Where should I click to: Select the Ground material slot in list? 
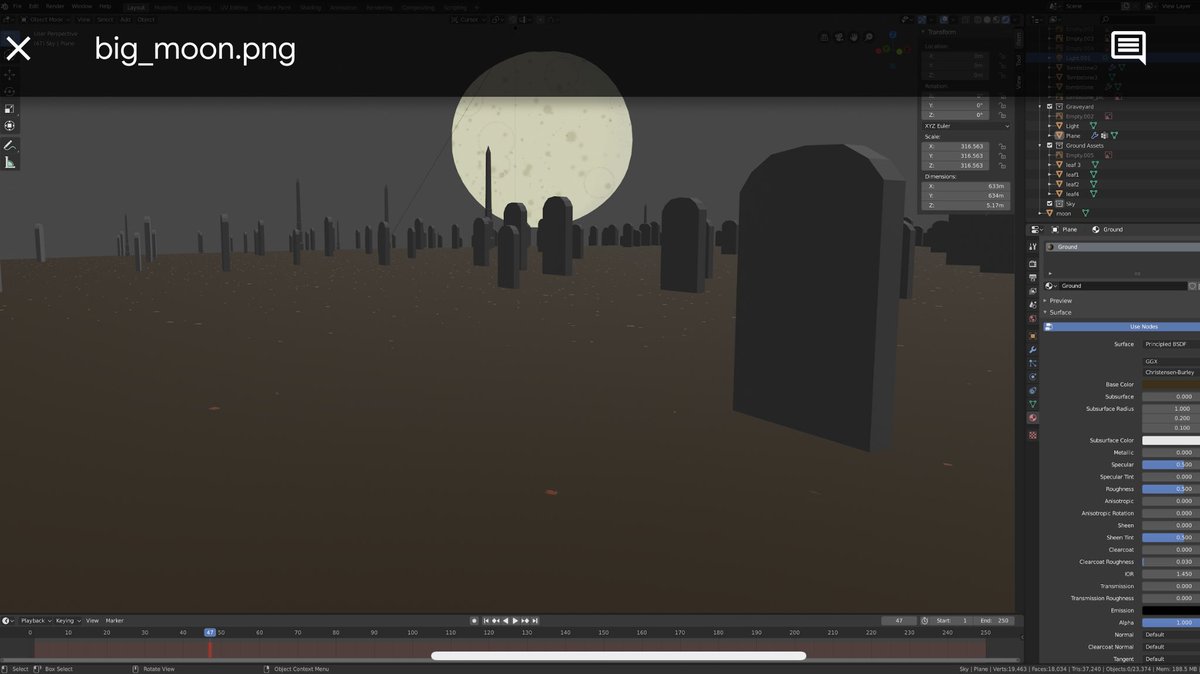coord(1121,247)
